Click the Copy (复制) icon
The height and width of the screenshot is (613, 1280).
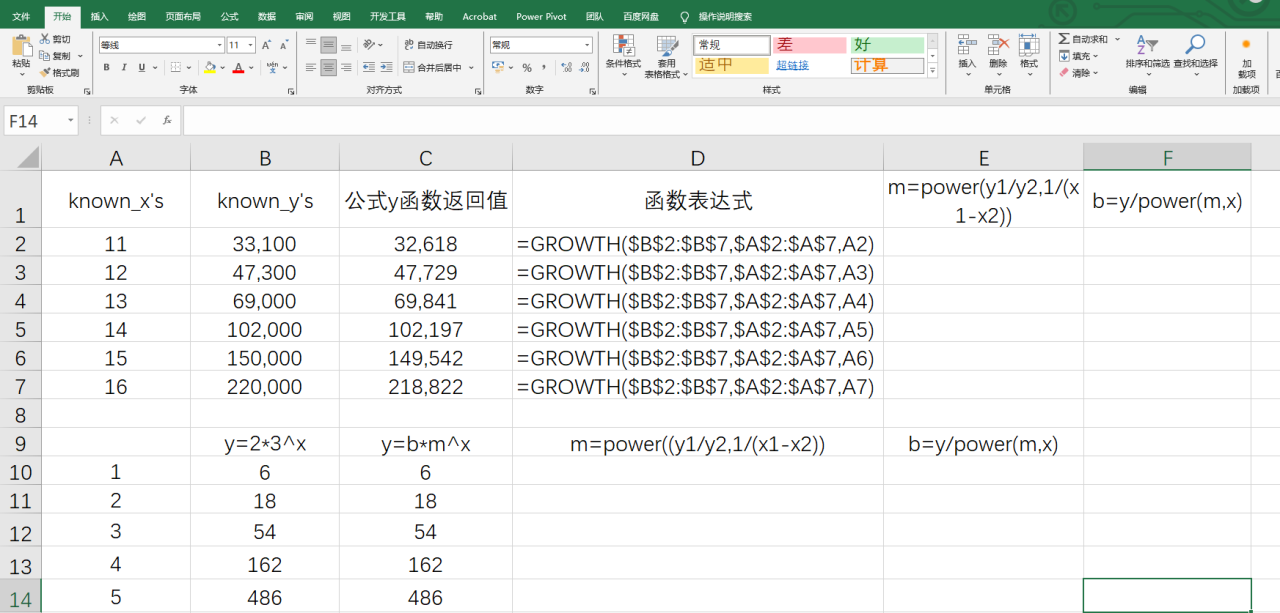[x=45, y=56]
